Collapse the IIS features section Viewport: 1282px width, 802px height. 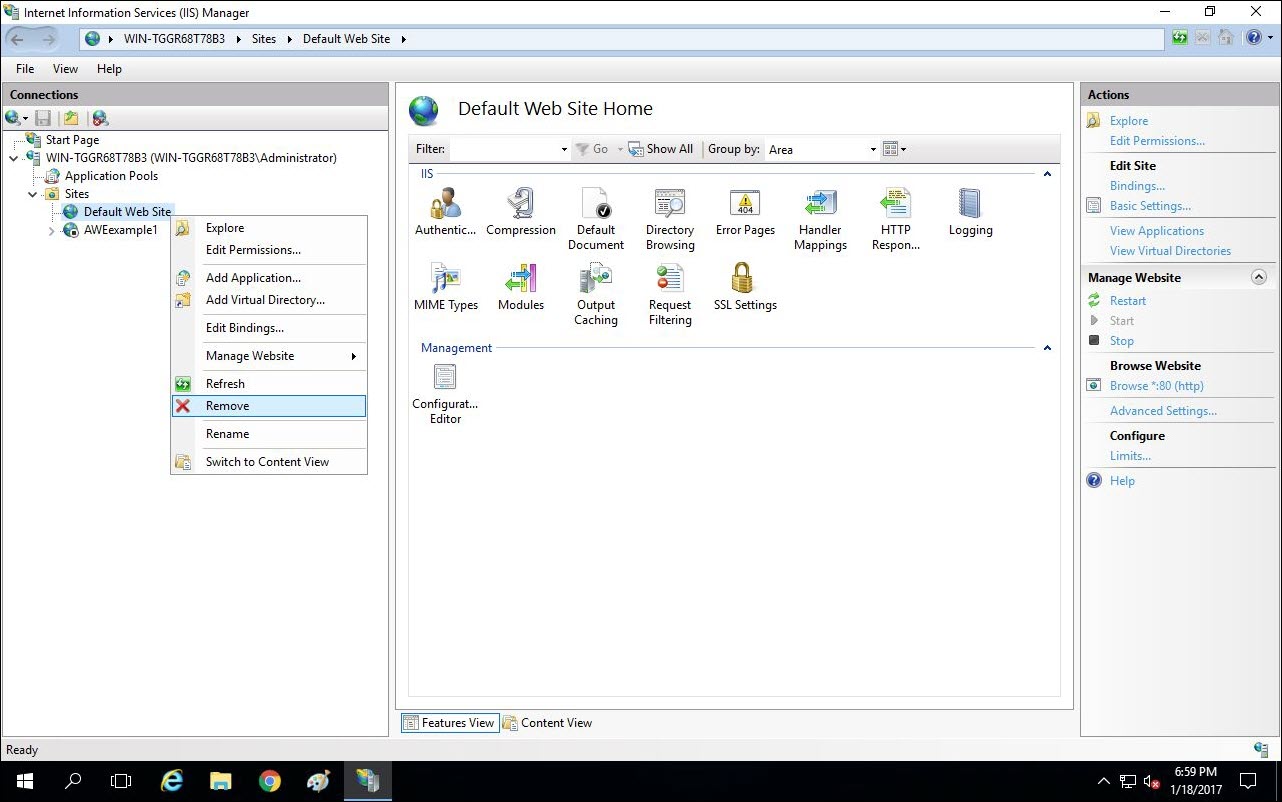tap(1047, 173)
